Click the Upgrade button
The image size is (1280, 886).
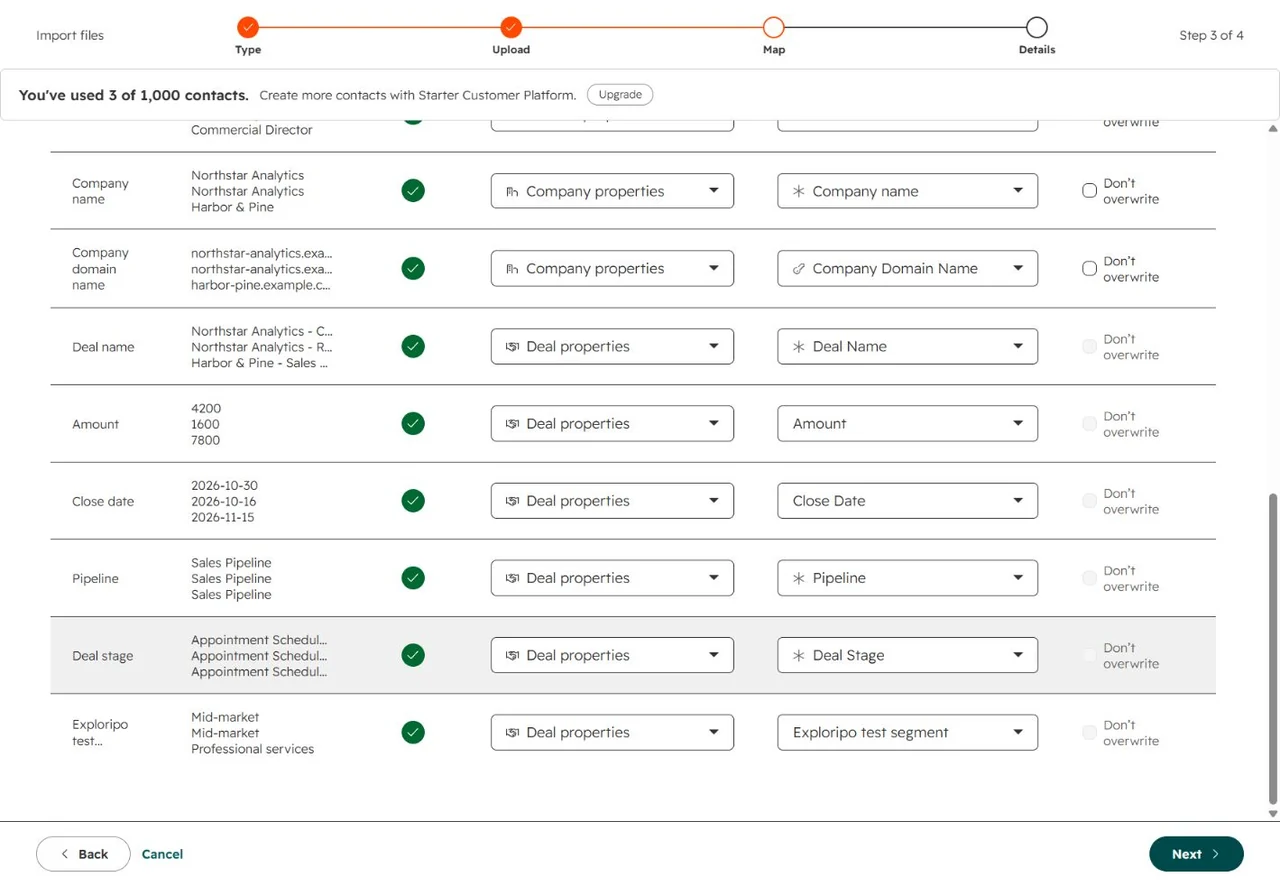click(x=620, y=94)
